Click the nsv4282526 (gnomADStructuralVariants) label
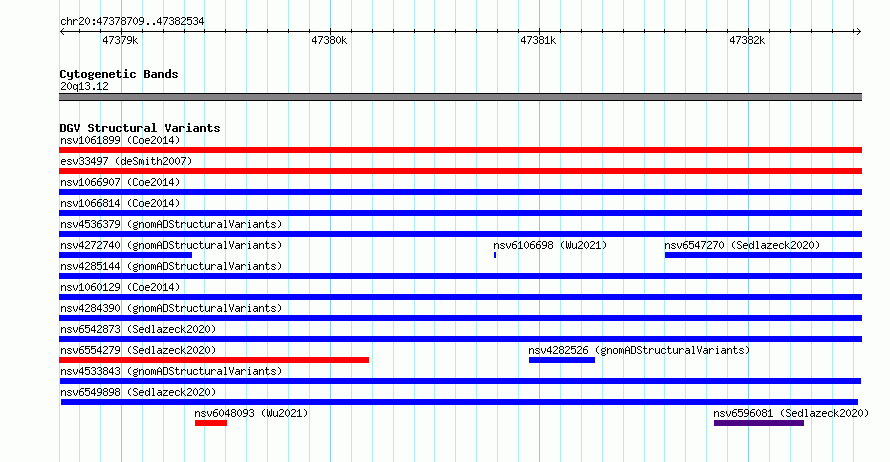The image size is (890, 462). coord(639,350)
